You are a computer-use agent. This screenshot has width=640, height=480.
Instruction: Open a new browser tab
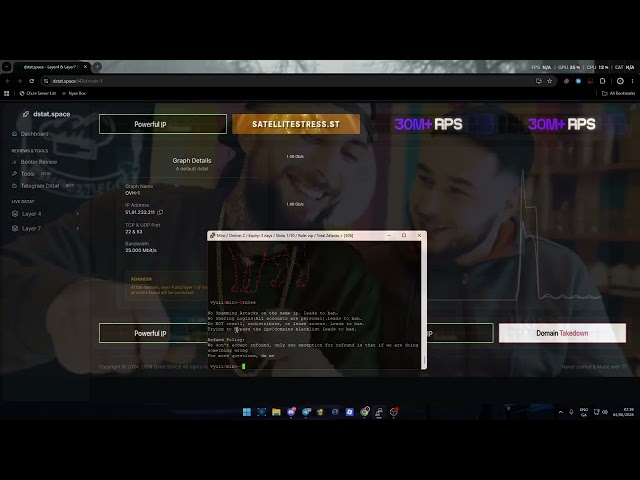click(97, 67)
